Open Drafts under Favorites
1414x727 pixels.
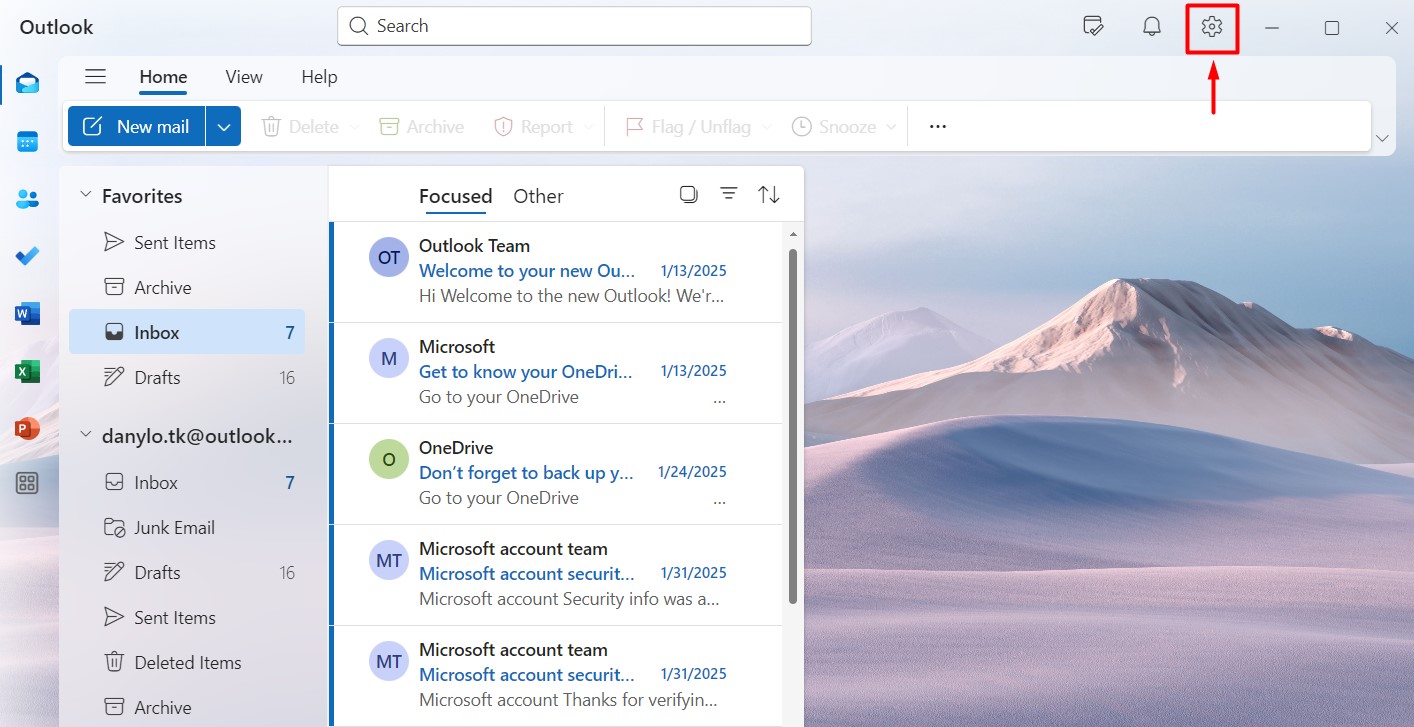point(187,377)
